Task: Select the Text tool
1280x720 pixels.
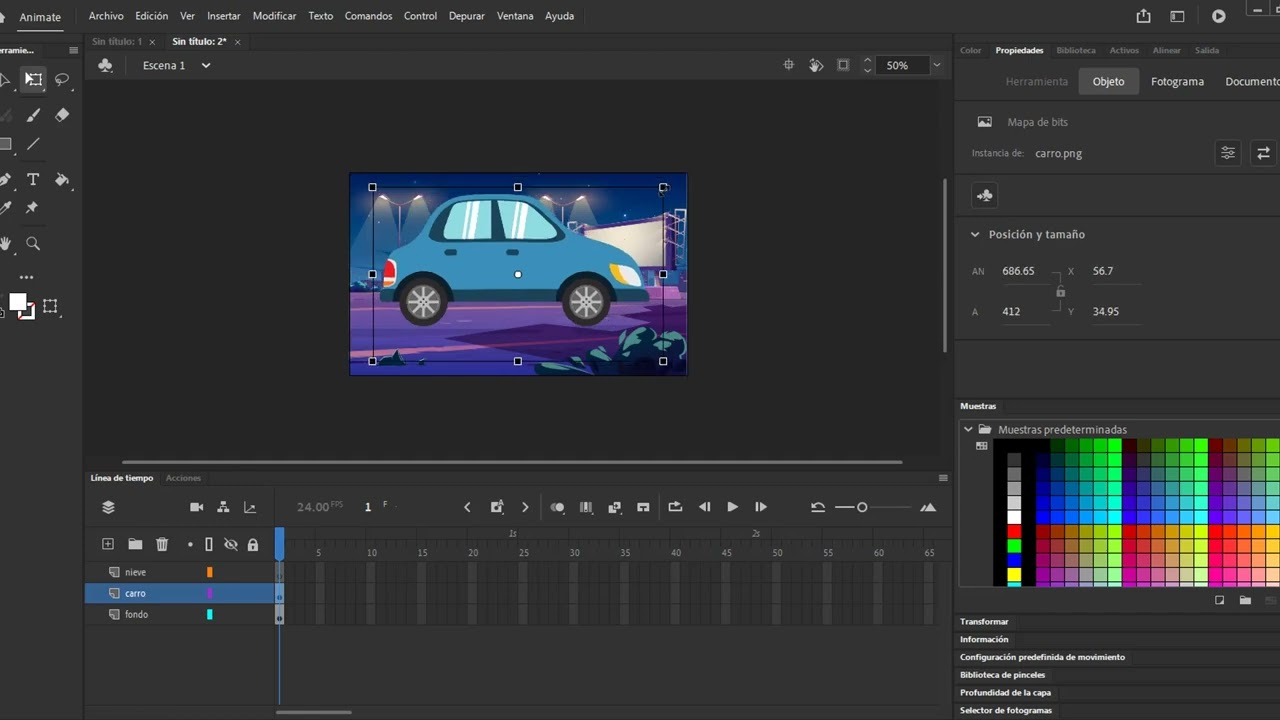Action: (33, 179)
